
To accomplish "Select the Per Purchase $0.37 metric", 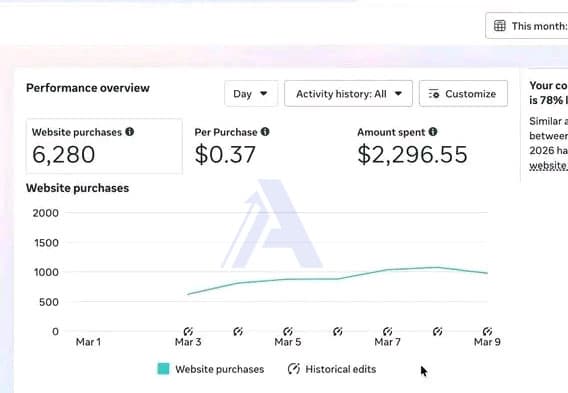I will 232,146.
